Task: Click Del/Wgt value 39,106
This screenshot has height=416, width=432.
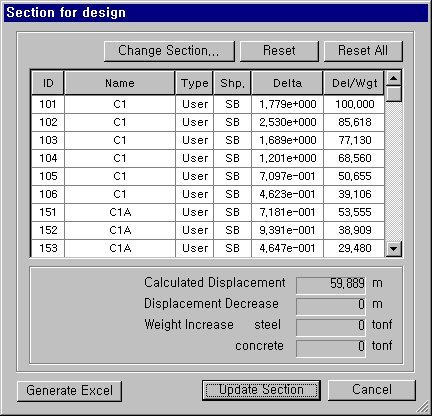Action: [354, 194]
